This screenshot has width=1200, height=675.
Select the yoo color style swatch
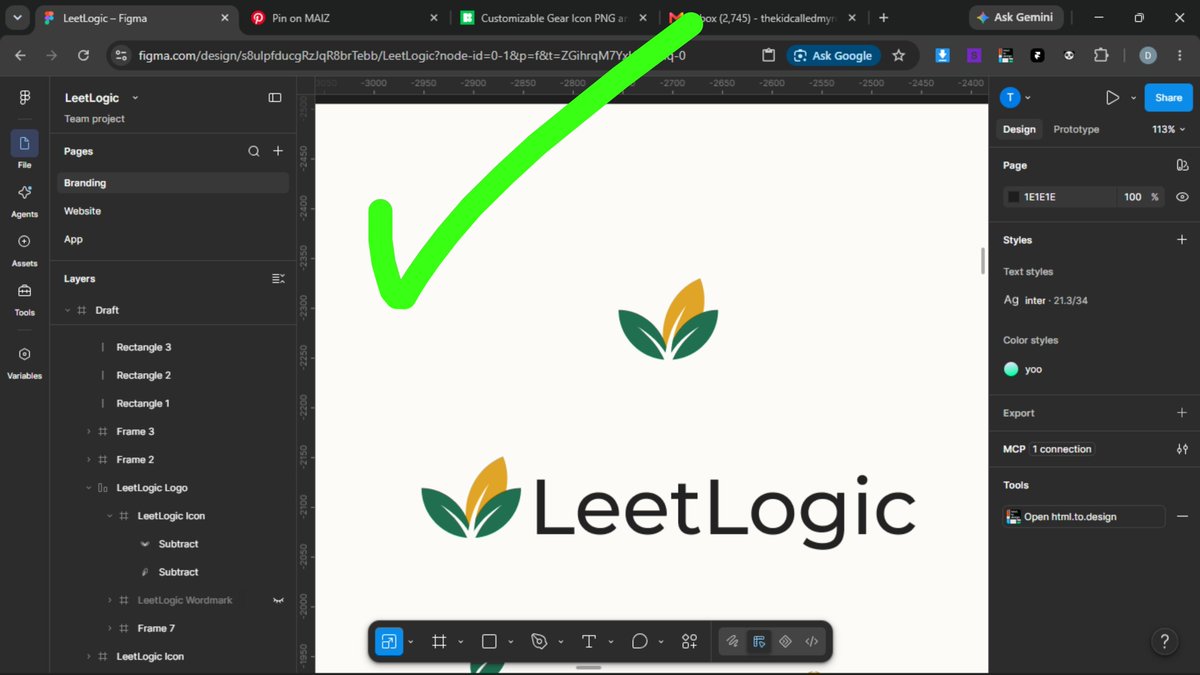coord(1011,369)
